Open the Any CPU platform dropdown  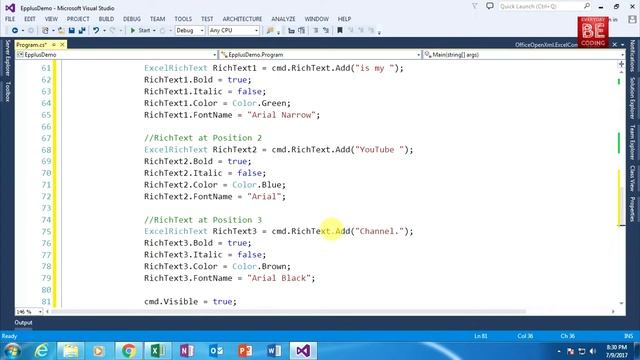233,31
